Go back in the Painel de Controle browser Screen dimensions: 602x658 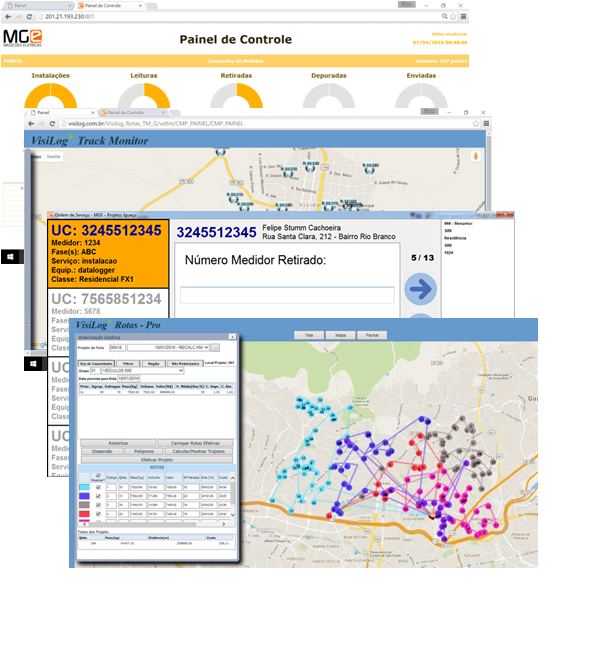point(8,17)
